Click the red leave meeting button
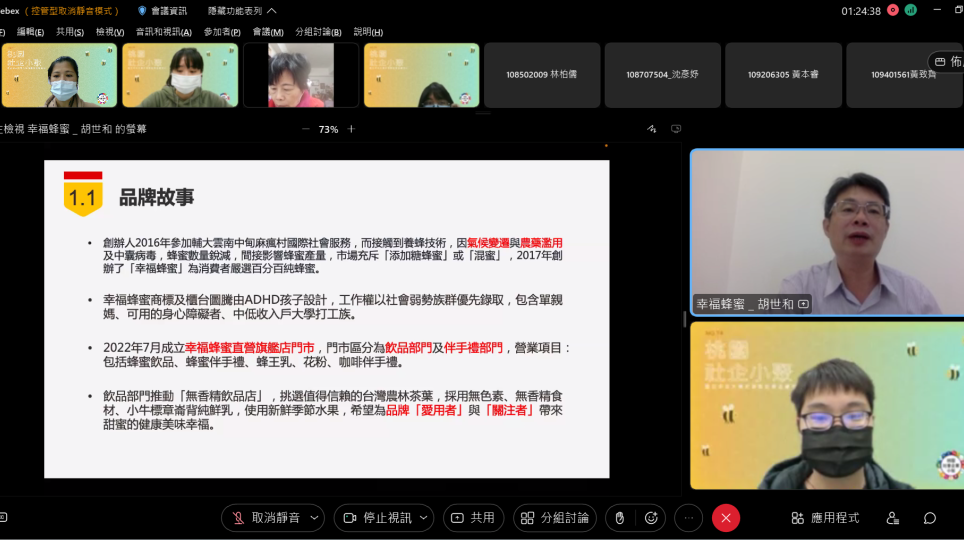The image size is (964, 540). (x=726, y=518)
